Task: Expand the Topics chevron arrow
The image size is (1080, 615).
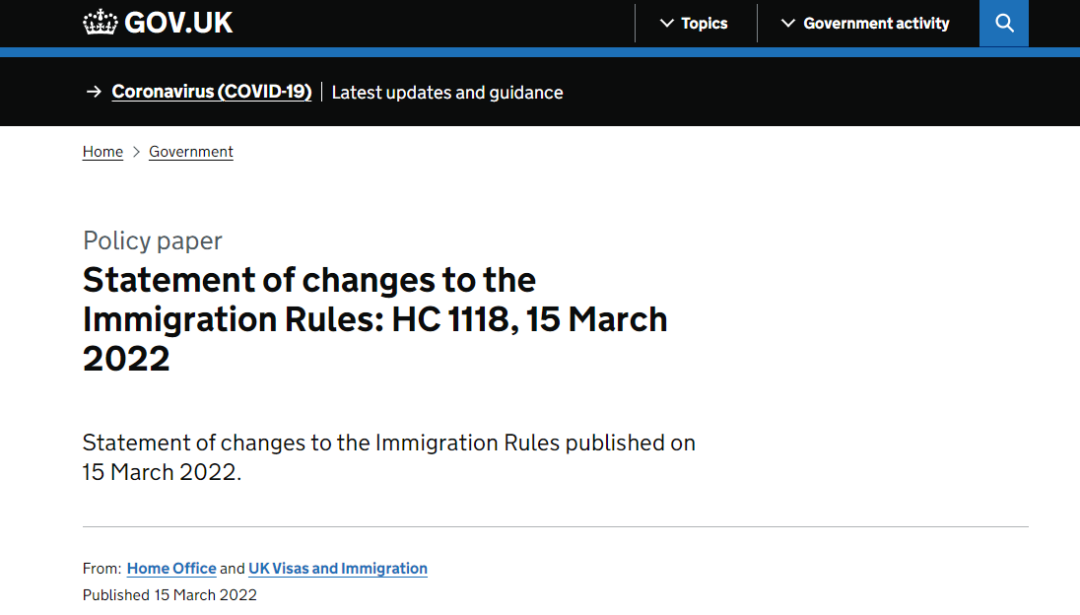Action: (x=667, y=23)
